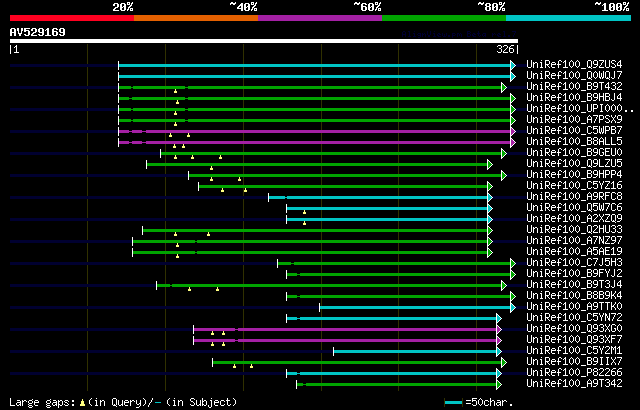Click the cyan alignment bar for A9TTK0

(x=415, y=308)
